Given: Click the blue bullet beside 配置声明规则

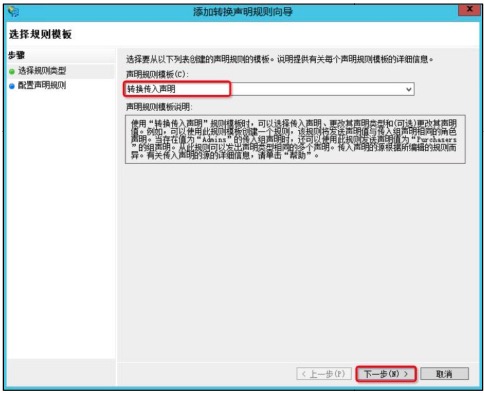Looking at the screenshot, I should click(x=12, y=86).
